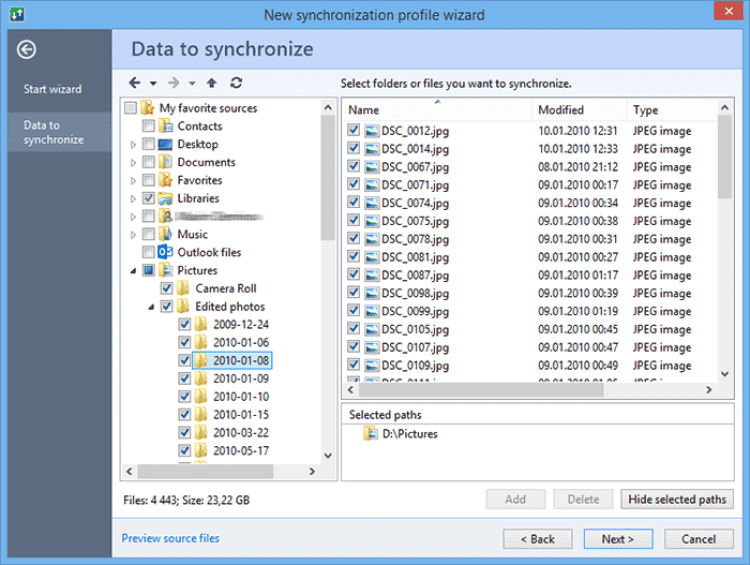Click the circled back arrow in sidebar
The width and height of the screenshot is (750, 565).
point(26,49)
